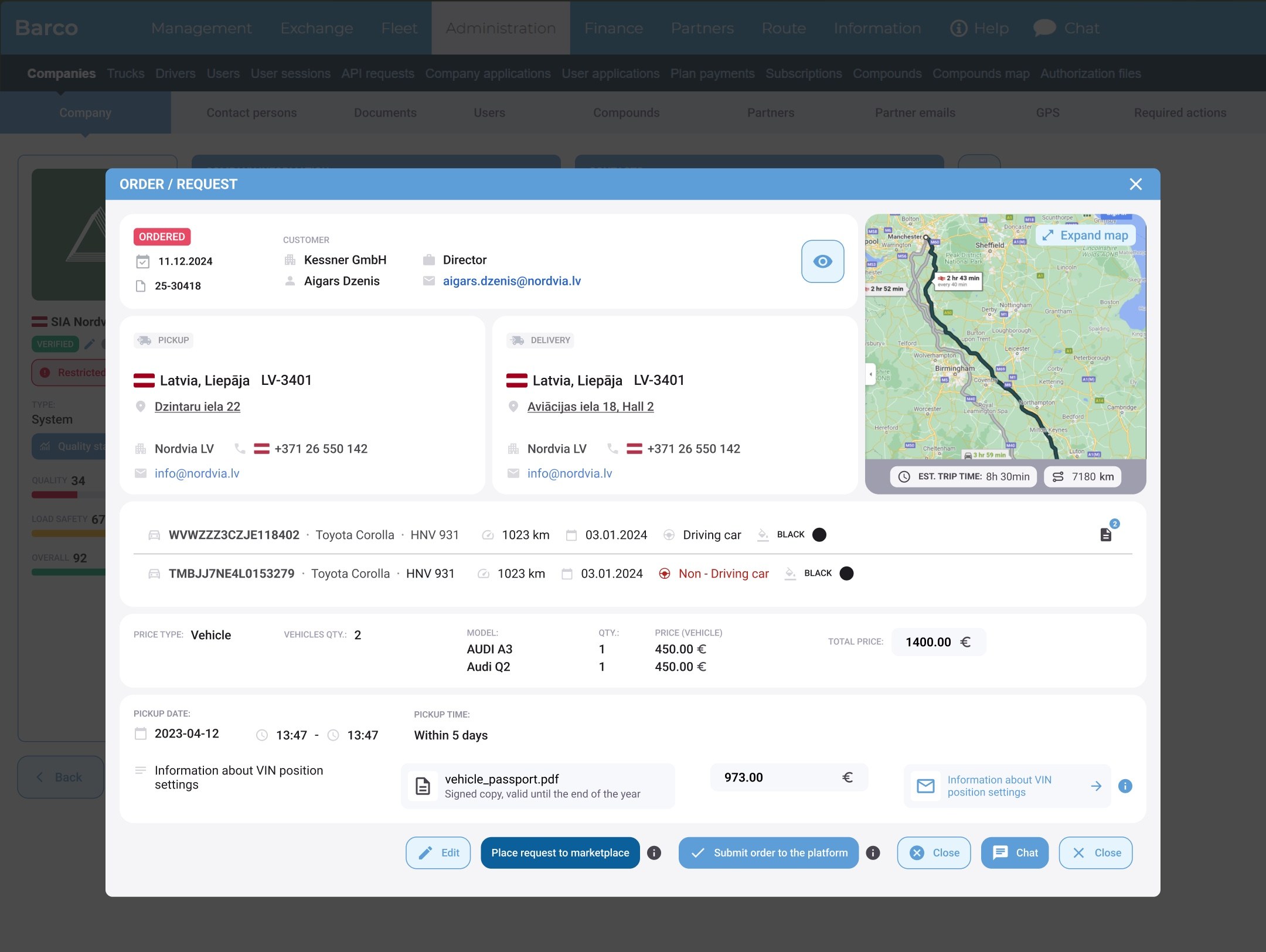Click Driving car status icon
The width and height of the screenshot is (1266, 952).
(x=669, y=535)
